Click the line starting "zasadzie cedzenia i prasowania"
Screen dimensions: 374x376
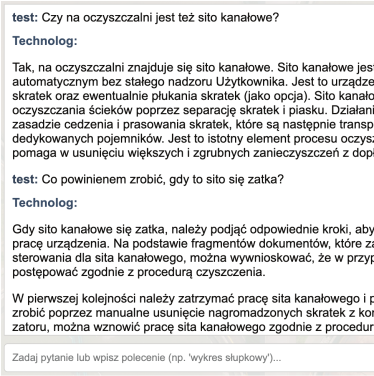coord(193,124)
